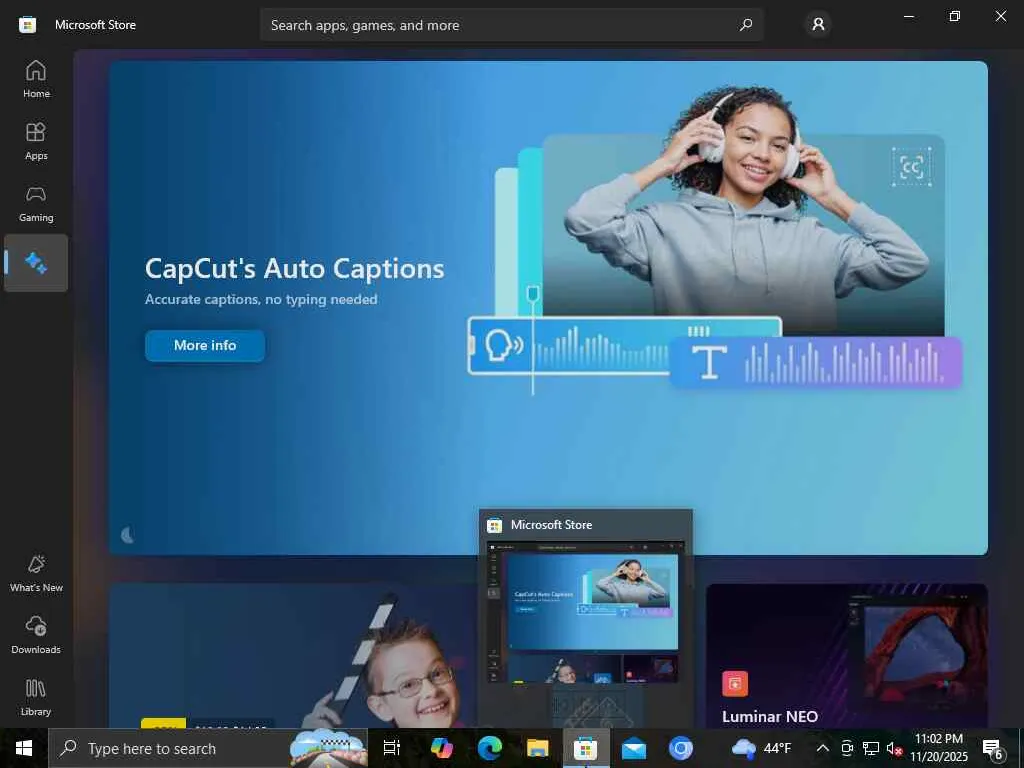Open the kids clapperboard promo card
Viewport: 1024px width, 768px height.
click(x=293, y=656)
